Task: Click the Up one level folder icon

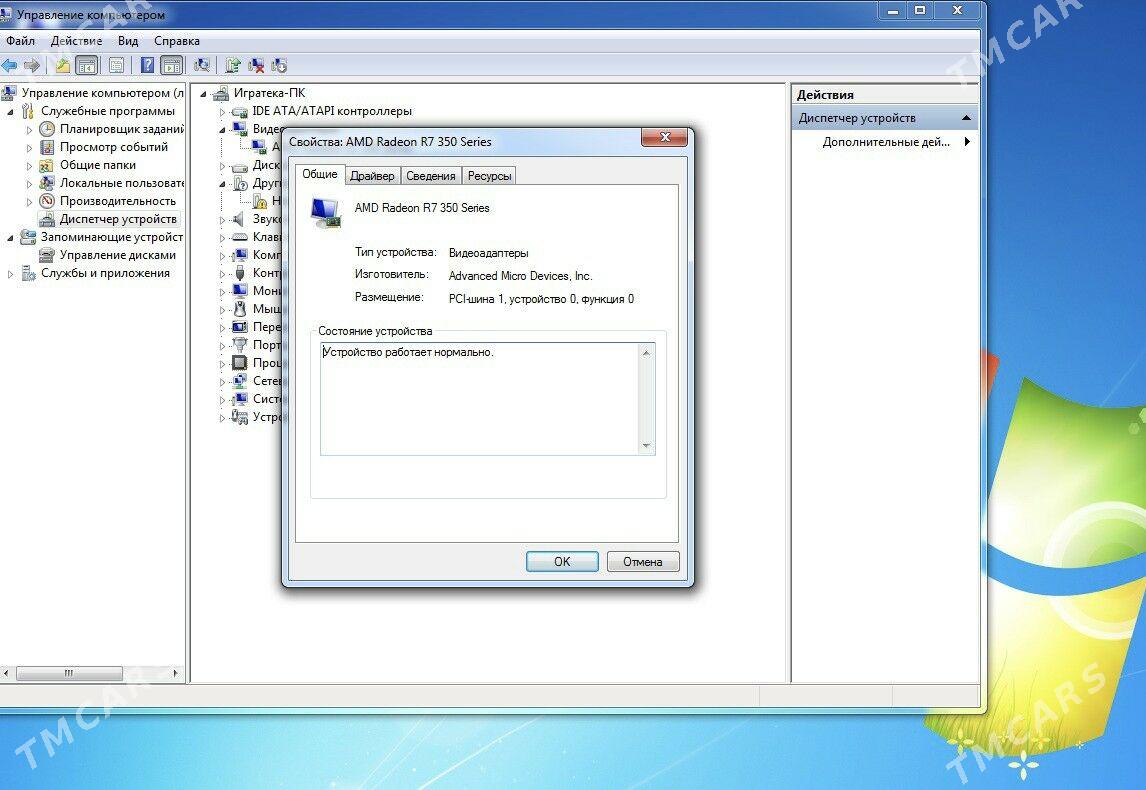Action: [x=62, y=66]
